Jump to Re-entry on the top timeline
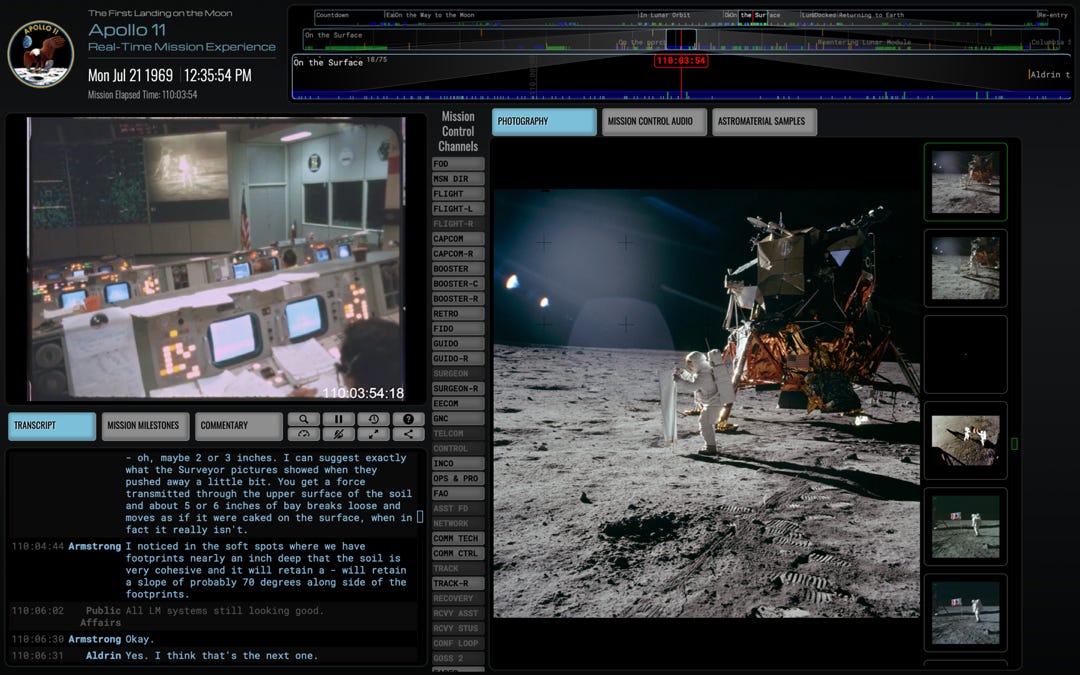The image size is (1080, 675). tap(1052, 15)
